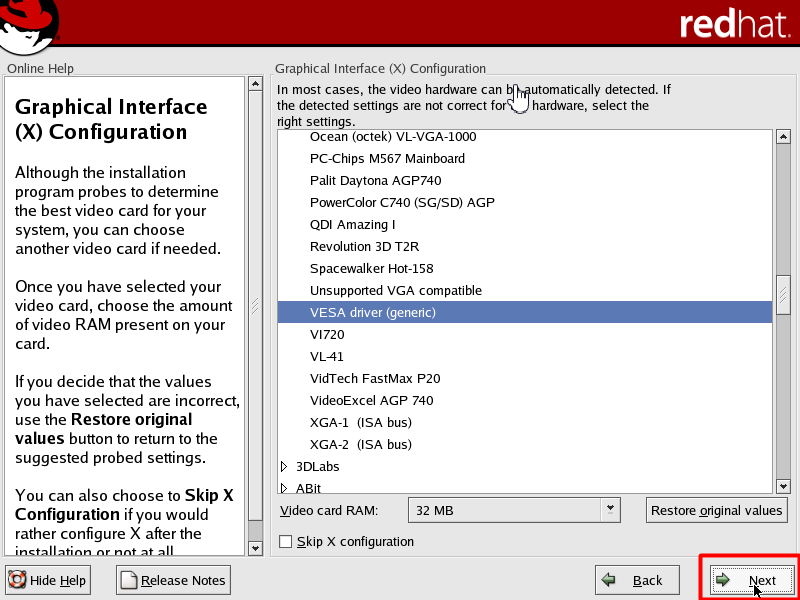Click the video card list scrollbar thumb
This screenshot has width=800, height=600.
(783, 295)
